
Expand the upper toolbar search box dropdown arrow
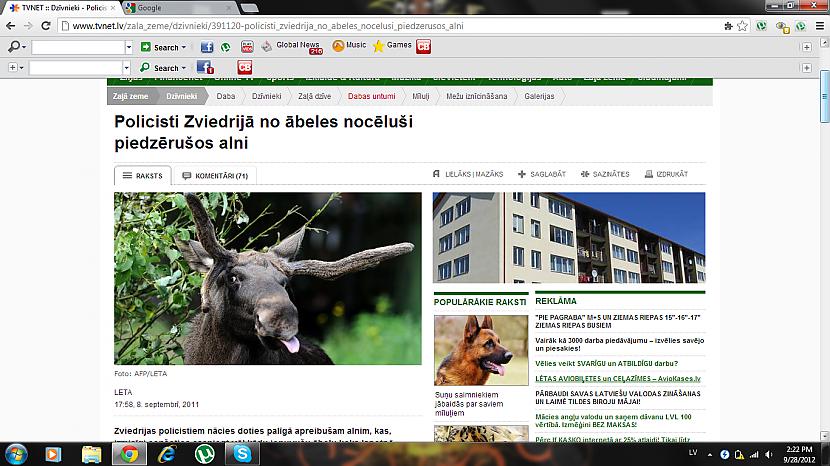tap(129, 47)
